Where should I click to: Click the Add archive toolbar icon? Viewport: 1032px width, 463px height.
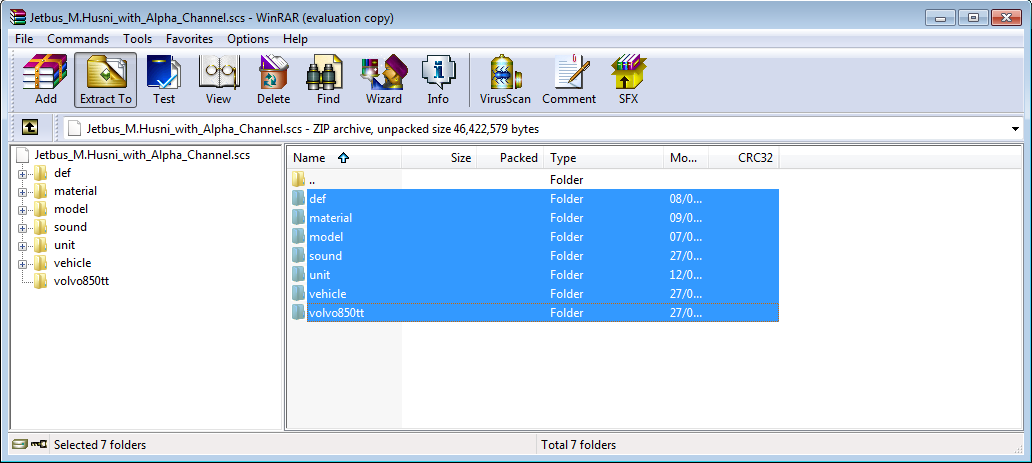pos(45,80)
